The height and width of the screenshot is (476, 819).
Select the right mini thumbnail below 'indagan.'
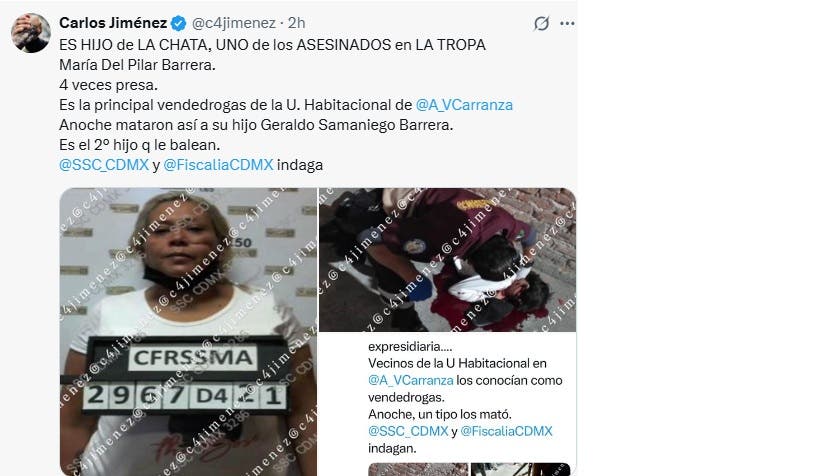[520, 469]
